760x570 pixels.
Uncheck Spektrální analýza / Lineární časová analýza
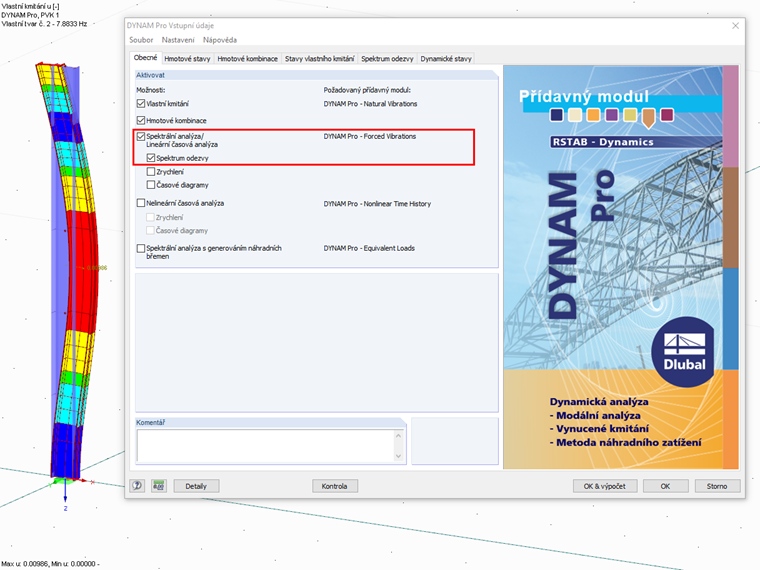click(141, 136)
